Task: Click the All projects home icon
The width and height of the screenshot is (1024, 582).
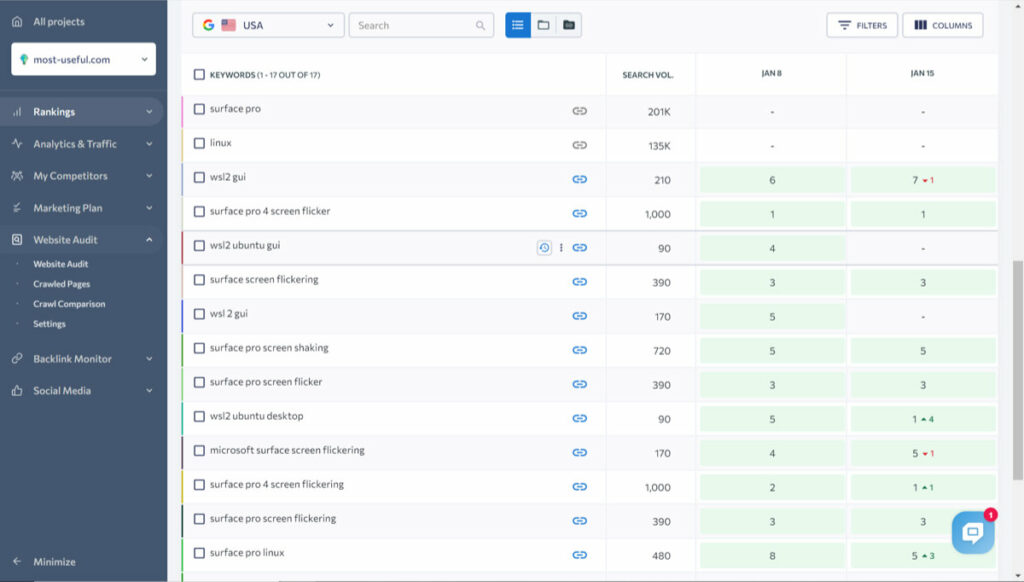Action: click(18, 22)
